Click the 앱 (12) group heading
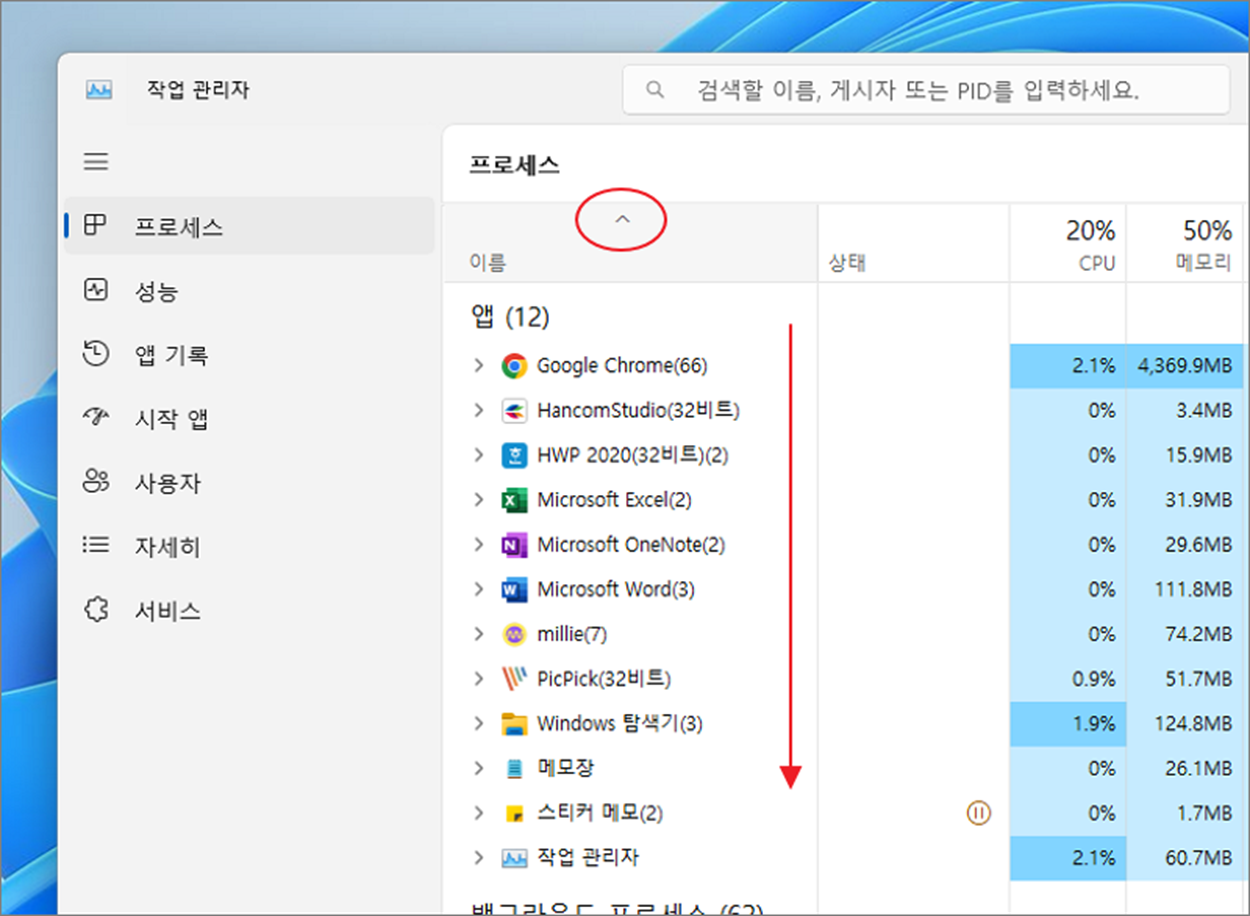Viewport: 1250px width, 916px height. (x=511, y=318)
